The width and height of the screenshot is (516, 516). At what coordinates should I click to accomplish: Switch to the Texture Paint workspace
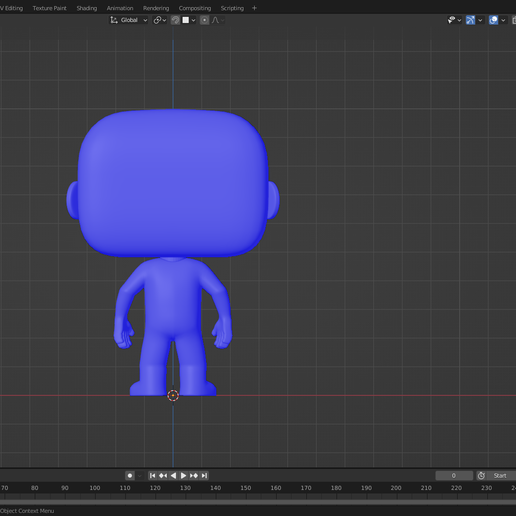click(49, 8)
